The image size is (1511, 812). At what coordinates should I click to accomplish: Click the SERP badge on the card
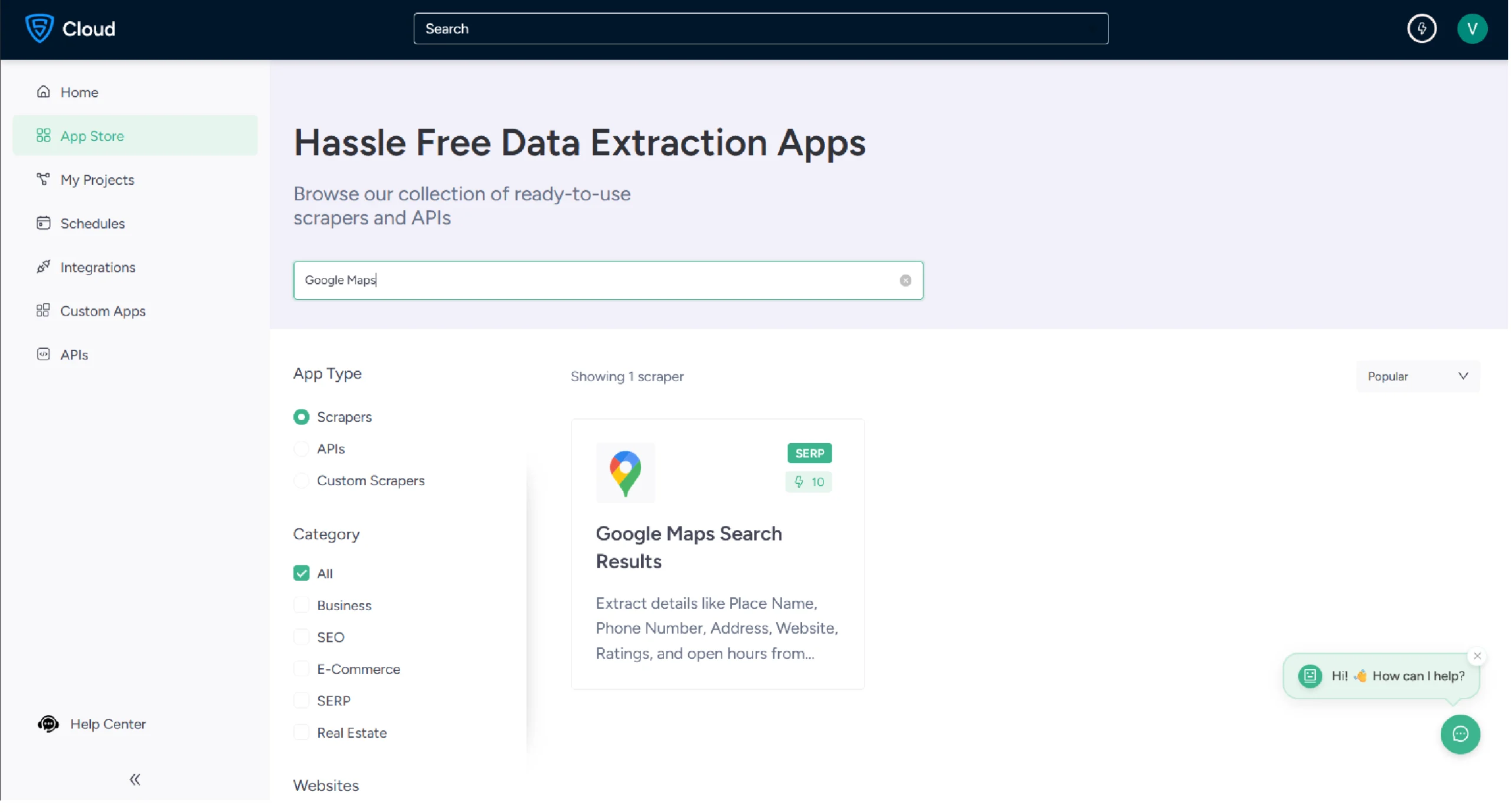809,453
